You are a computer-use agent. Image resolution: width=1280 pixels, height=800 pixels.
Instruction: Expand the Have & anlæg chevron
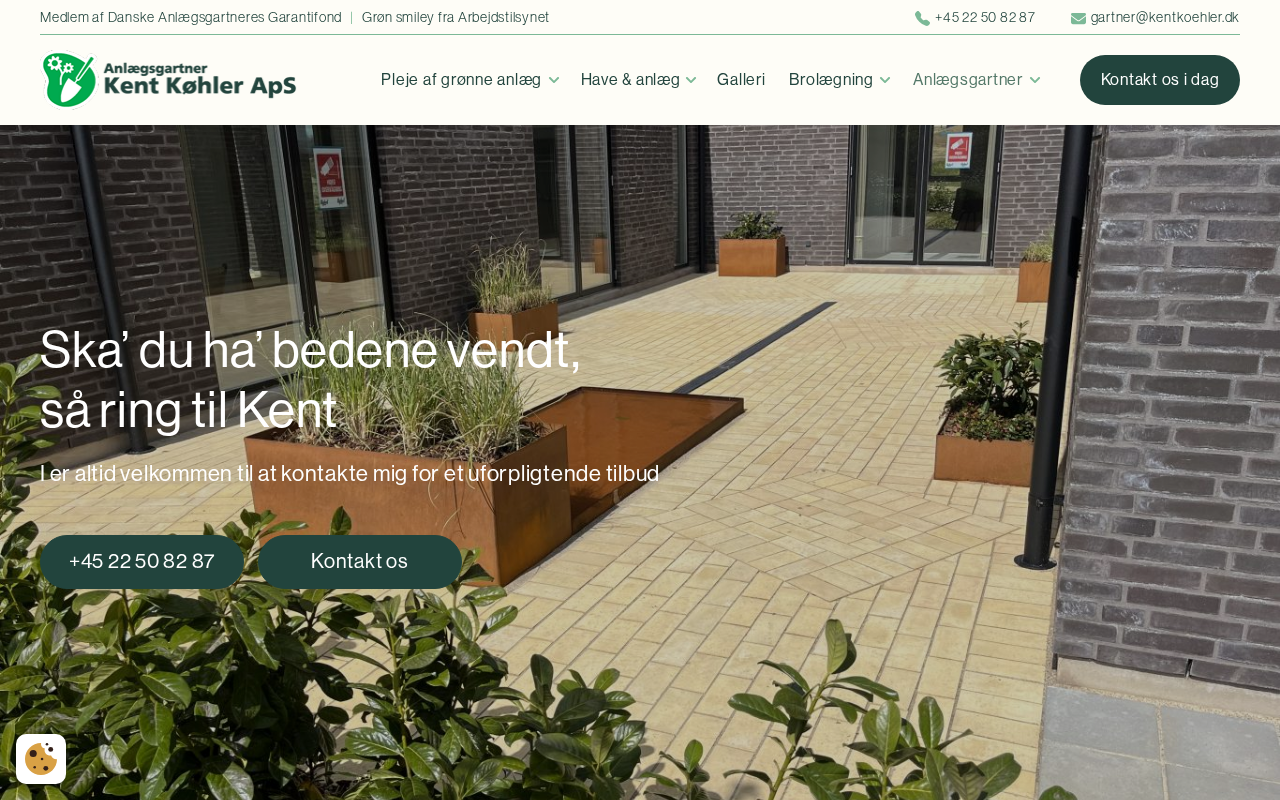(x=691, y=80)
